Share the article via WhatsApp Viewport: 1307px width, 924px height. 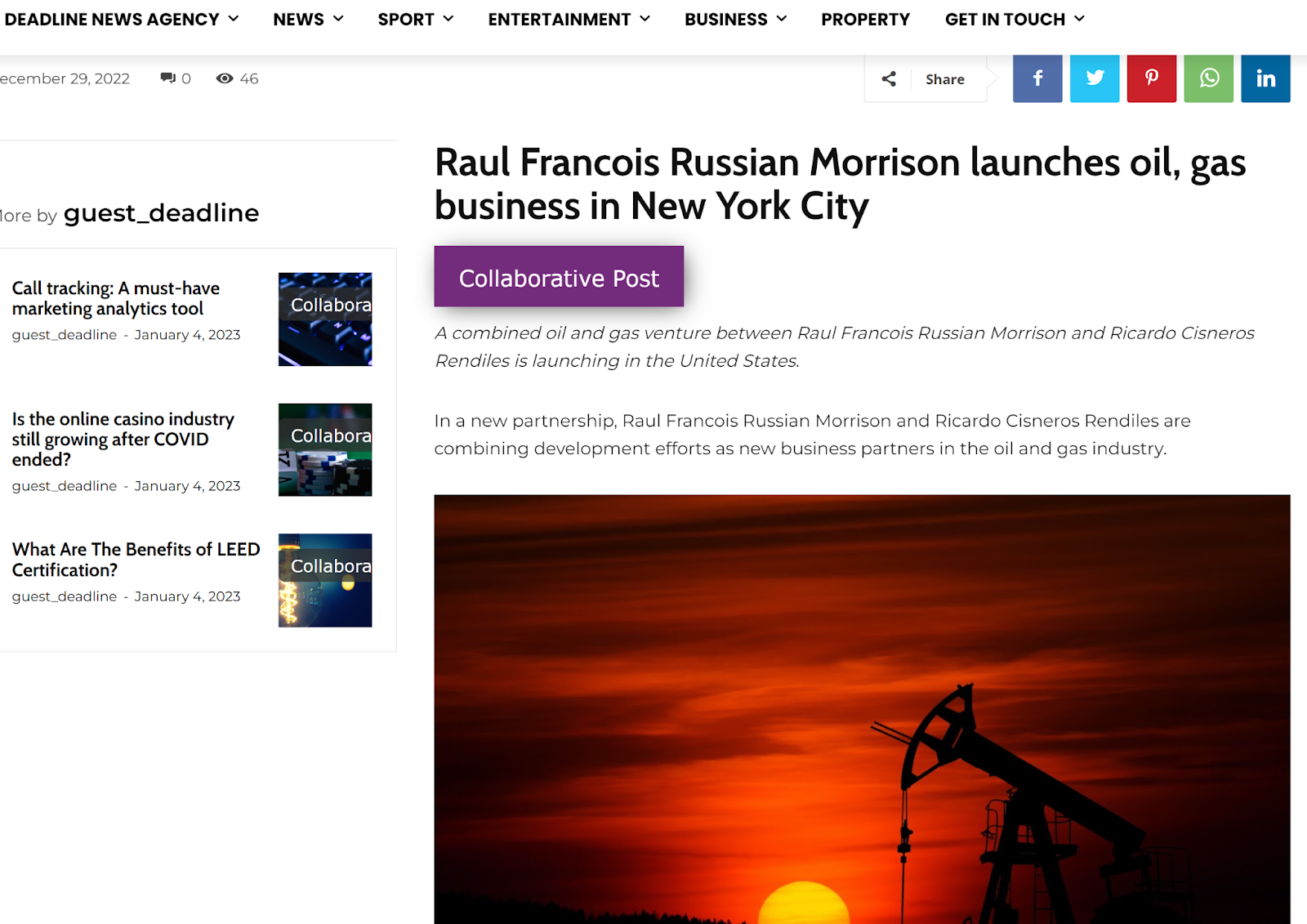pos(1209,78)
